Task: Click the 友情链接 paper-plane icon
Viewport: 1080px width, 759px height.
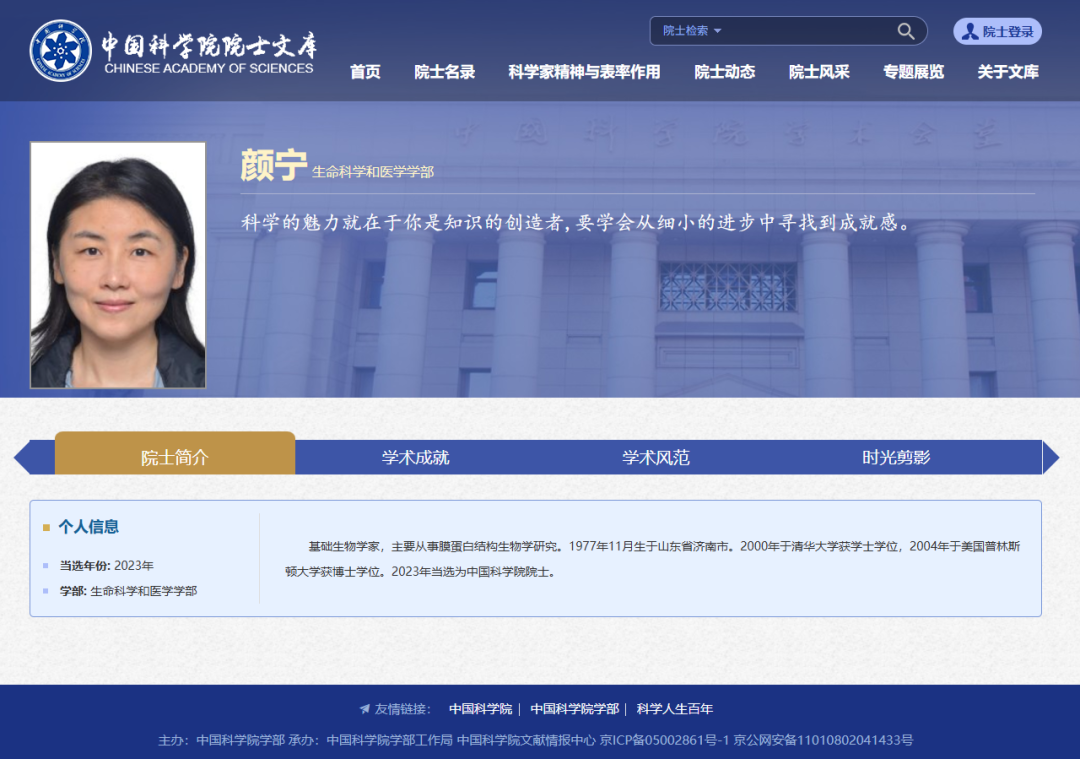Action: (x=364, y=709)
